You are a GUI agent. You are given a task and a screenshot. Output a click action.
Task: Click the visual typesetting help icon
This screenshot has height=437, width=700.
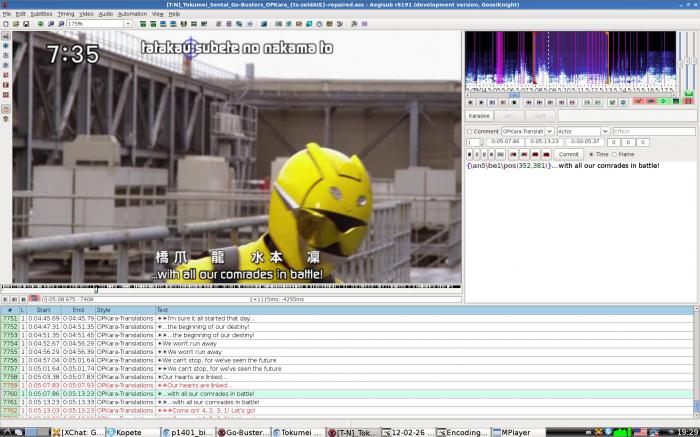pos(6,119)
